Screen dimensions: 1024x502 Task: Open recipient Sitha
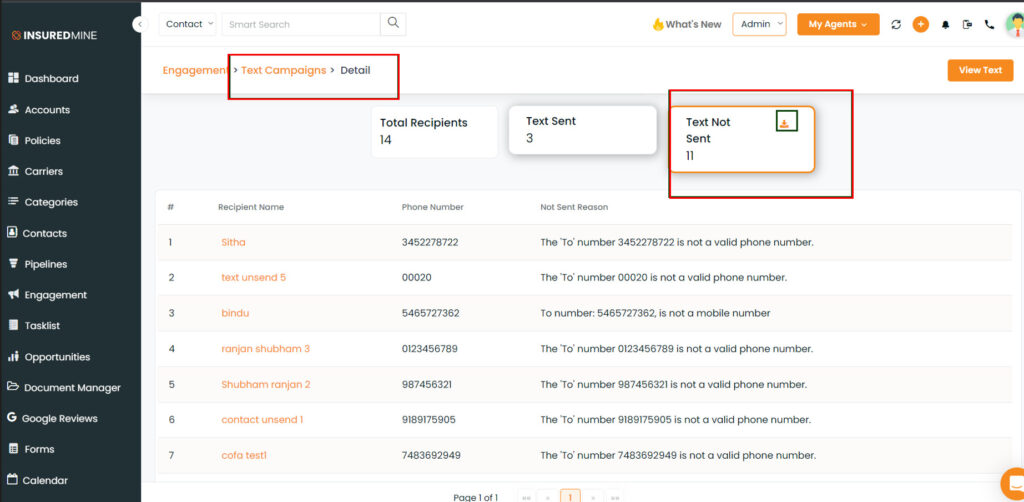click(233, 242)
